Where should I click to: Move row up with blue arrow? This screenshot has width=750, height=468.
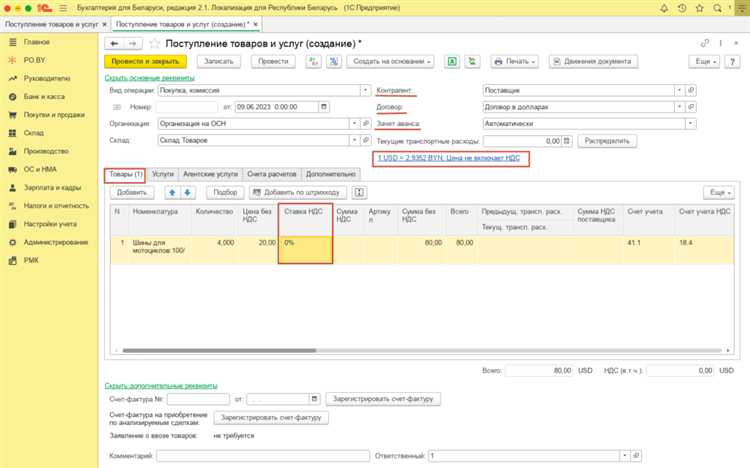pos(171,192)
